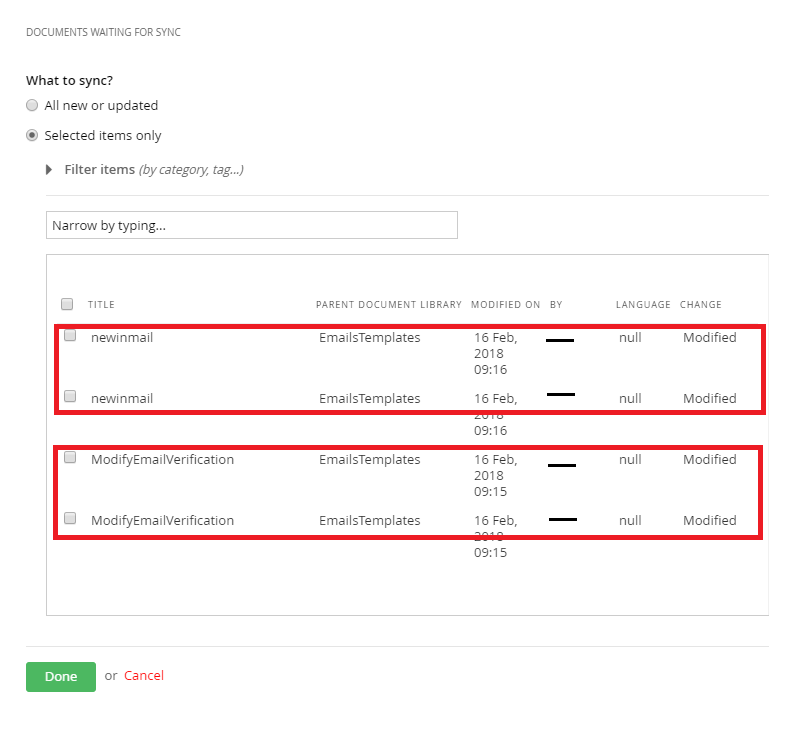This screenshot has height=738, width=791.
Task: Click the BY column header
Action: point(556,305)
